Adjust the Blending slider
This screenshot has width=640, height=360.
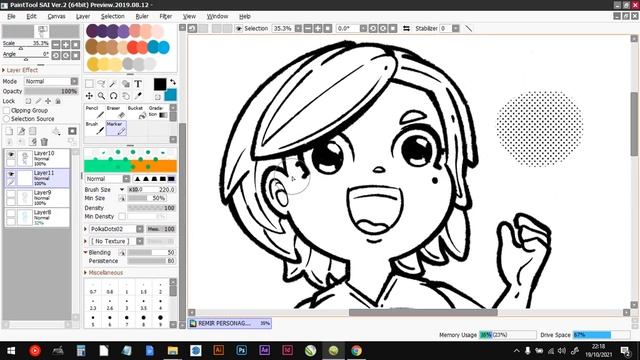point(151,253)
